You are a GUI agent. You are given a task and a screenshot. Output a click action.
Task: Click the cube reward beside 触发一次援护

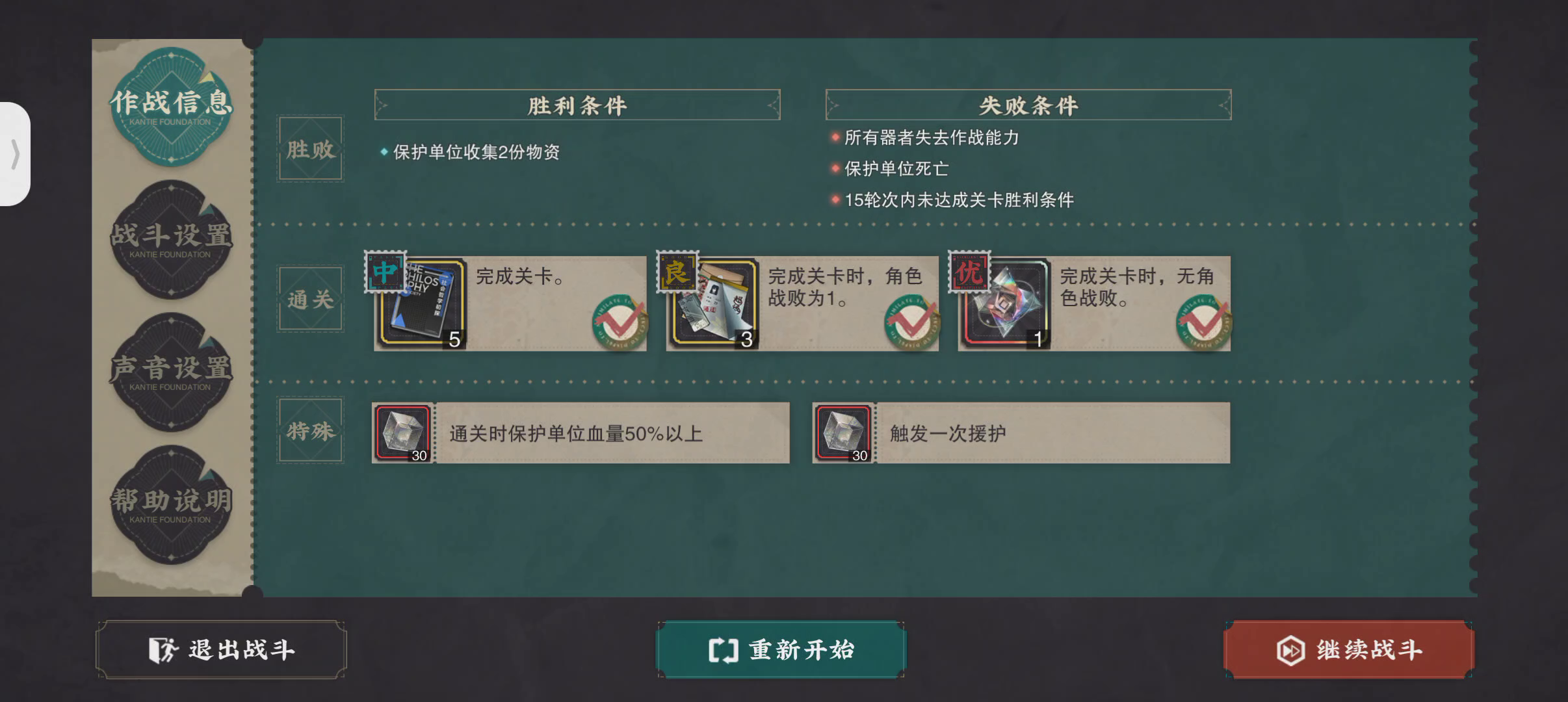click(843, 433)
